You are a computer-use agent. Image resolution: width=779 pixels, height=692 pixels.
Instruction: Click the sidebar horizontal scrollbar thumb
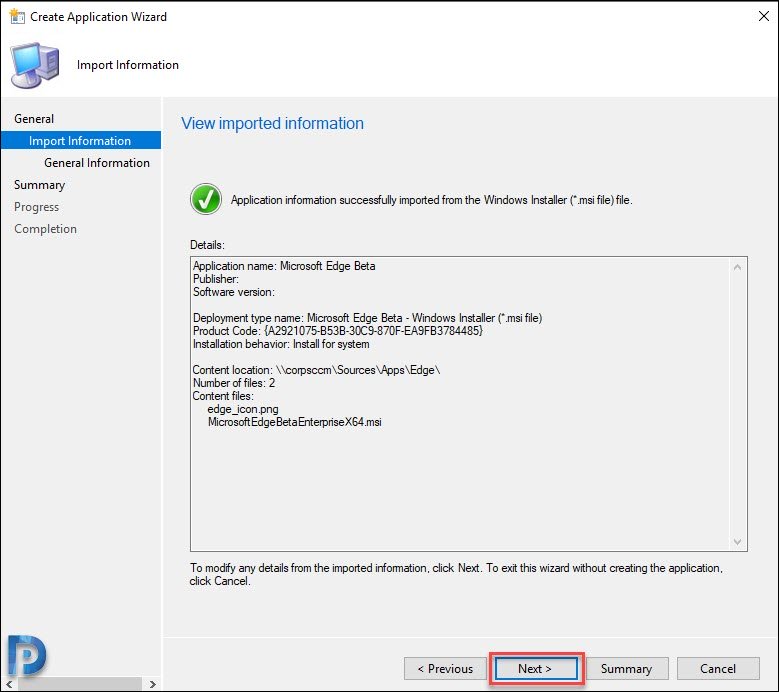coord(78,685)
